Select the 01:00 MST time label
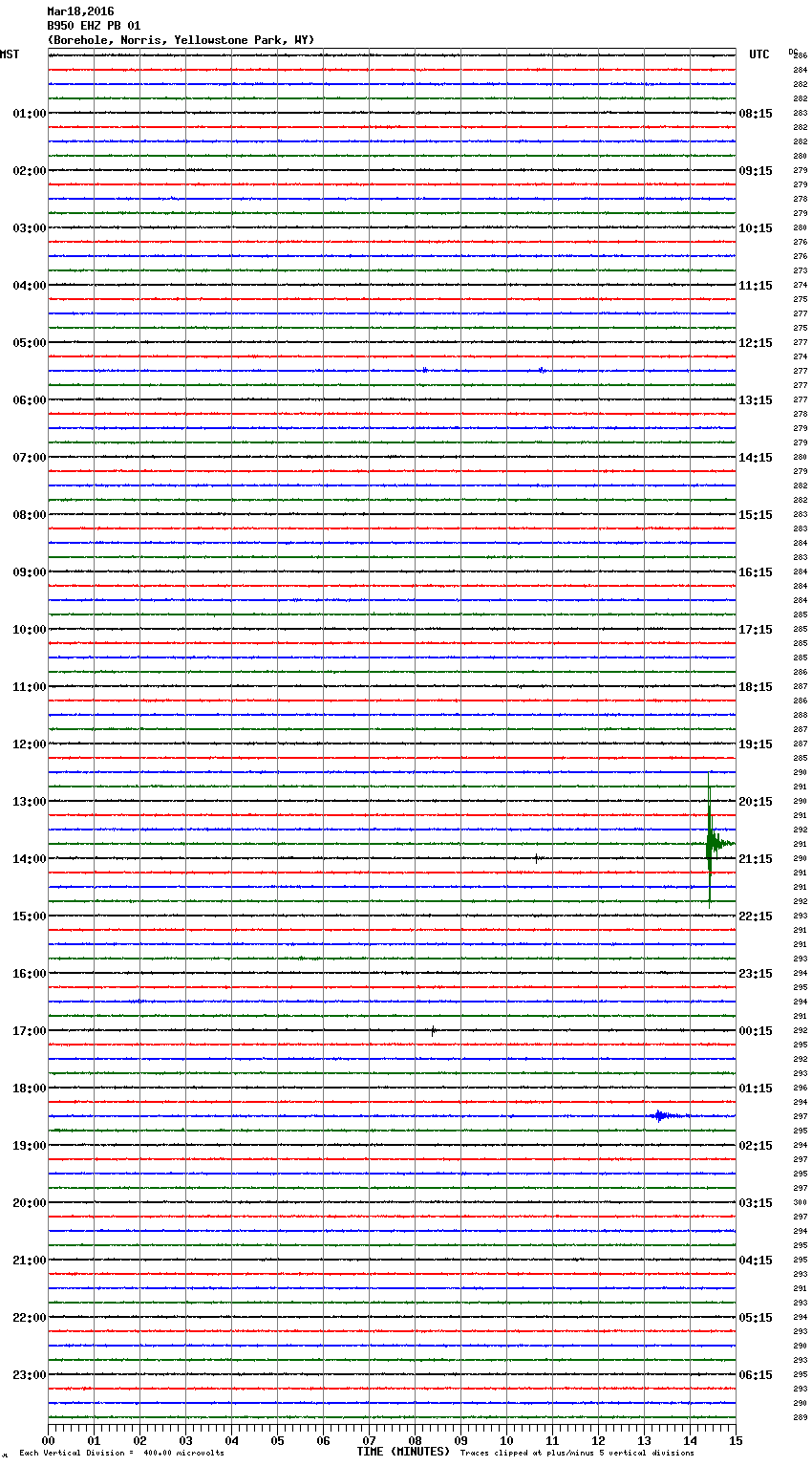Image resolution: width=812 pixels, height=1466 pixels. coord(30,114)
